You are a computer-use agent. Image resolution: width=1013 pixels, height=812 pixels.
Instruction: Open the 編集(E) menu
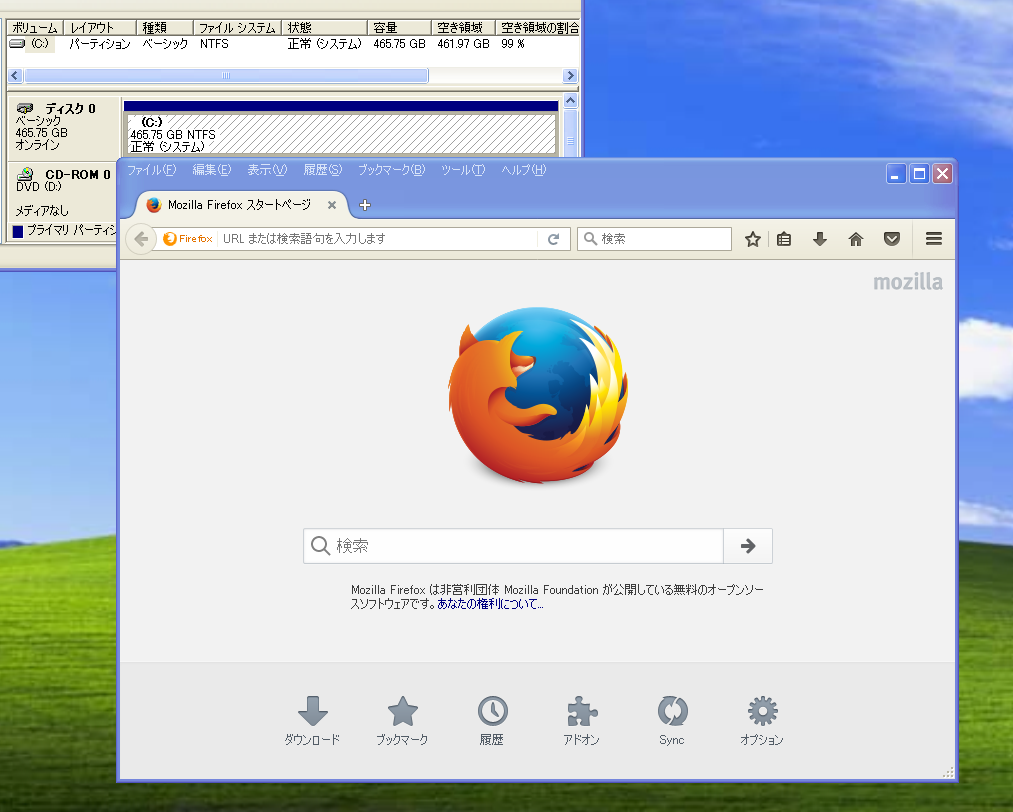coord(212,170)
